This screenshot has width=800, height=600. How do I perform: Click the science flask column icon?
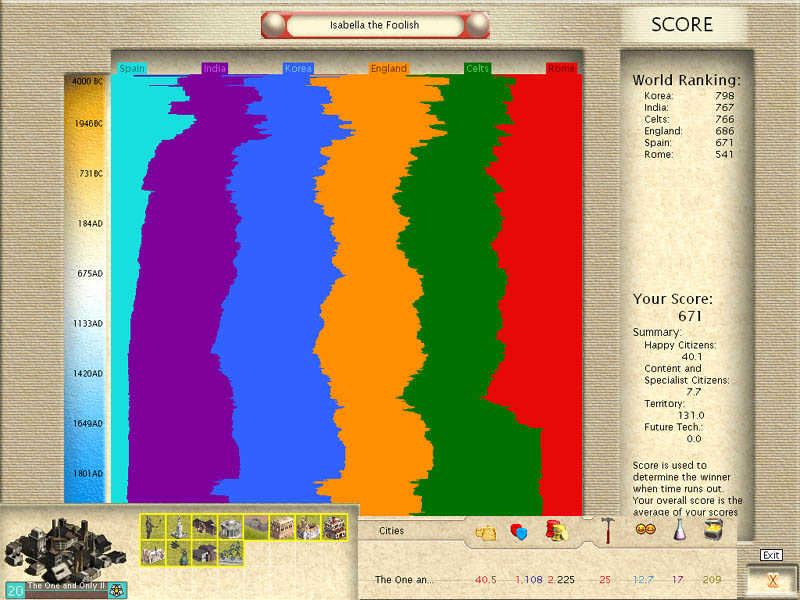(x=679, y=530)
